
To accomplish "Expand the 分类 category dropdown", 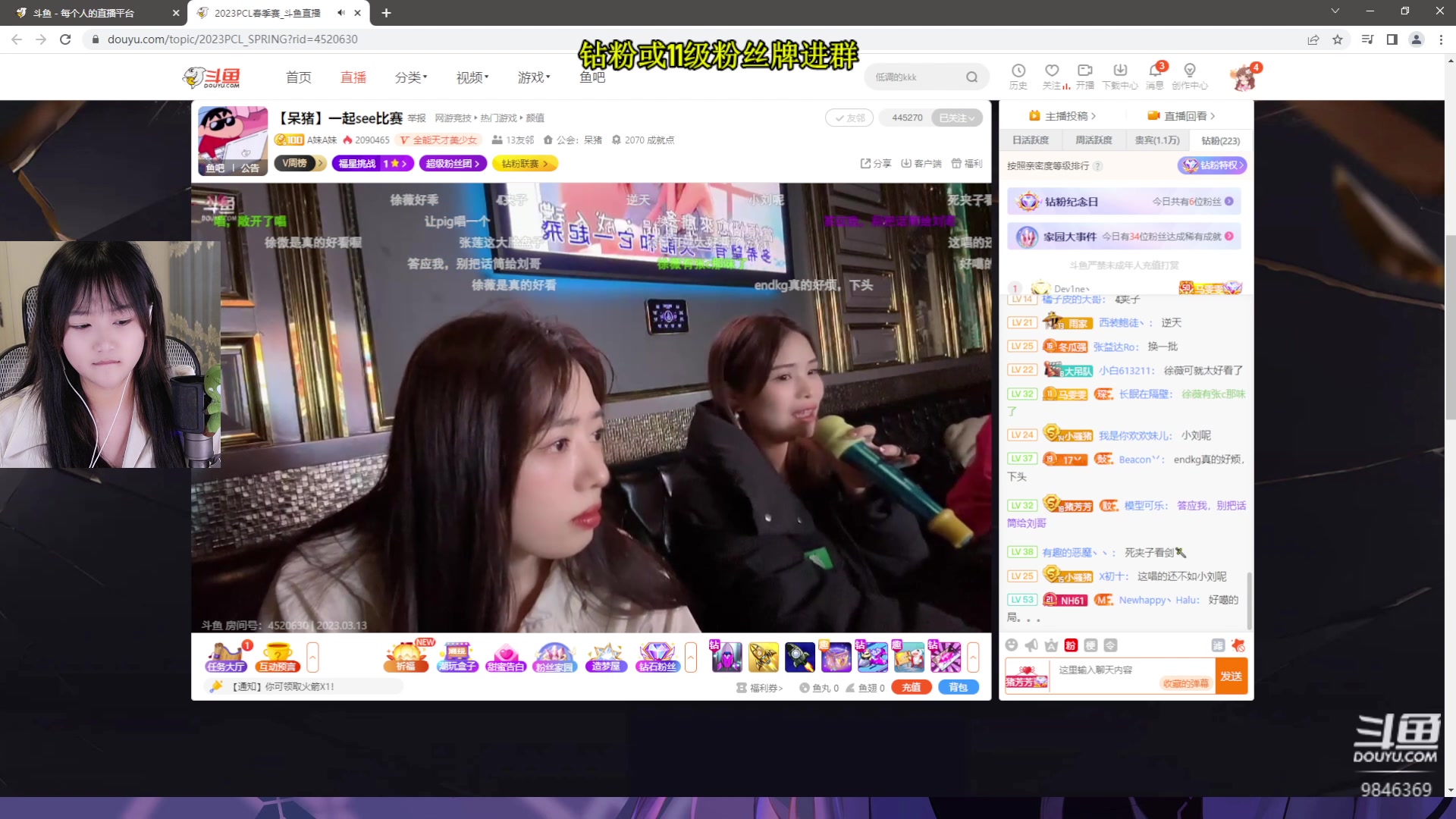I will [x=411, y=77].
